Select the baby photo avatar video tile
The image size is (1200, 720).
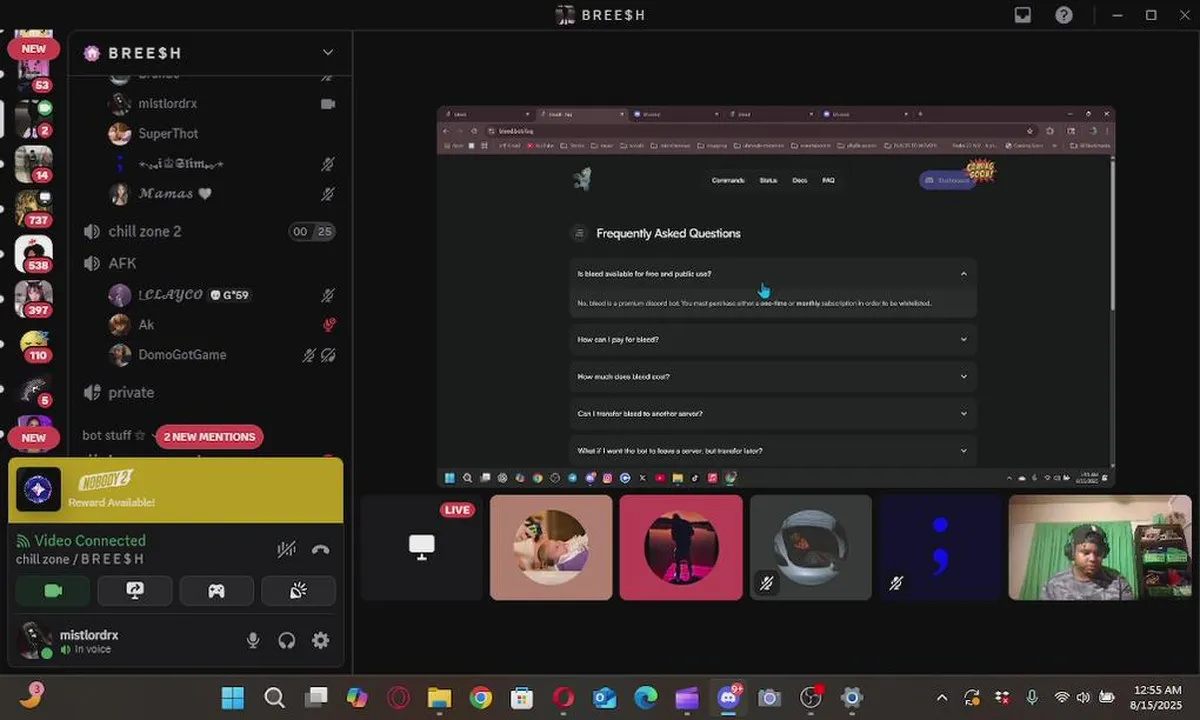[551, 547]
